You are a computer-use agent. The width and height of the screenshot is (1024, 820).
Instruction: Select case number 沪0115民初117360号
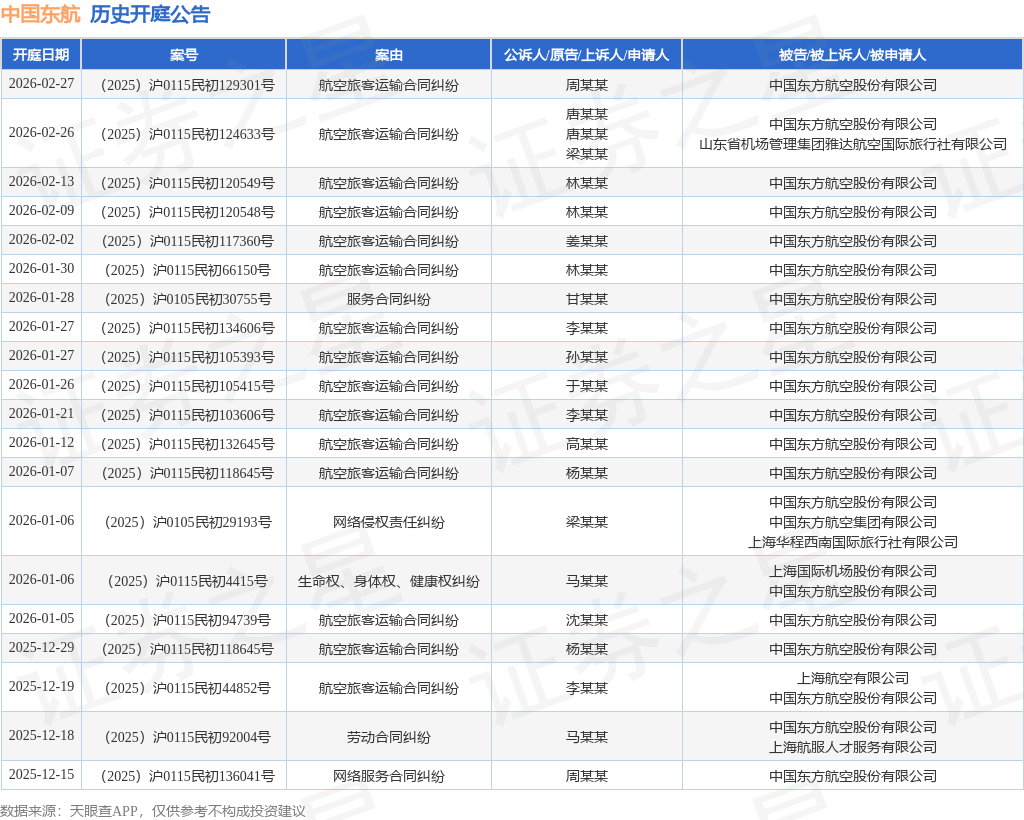coord(187,241)
